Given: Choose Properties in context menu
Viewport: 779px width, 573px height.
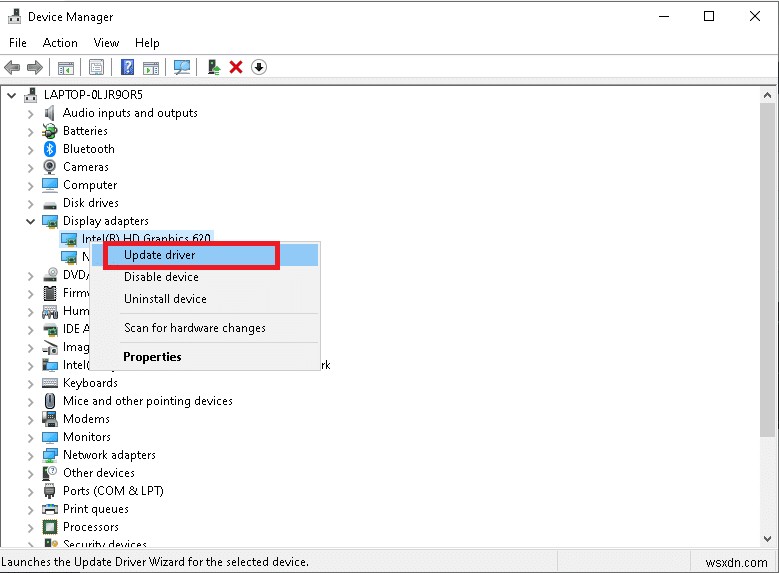Looking at the screenshot, I should coord(205,357).
